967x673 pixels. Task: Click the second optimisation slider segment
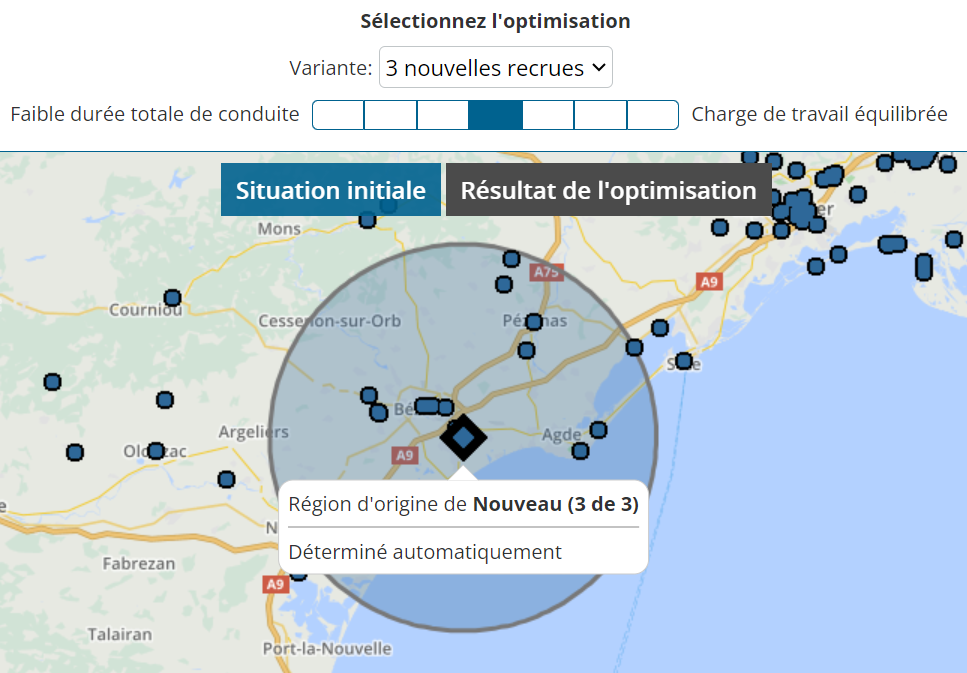[390, 115]
